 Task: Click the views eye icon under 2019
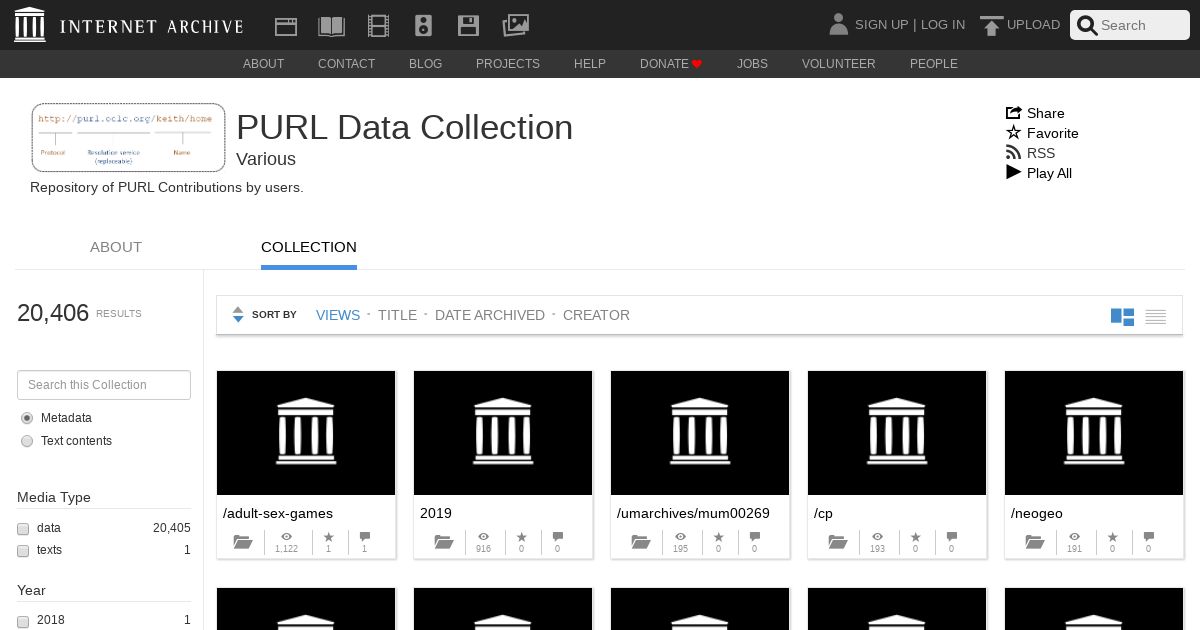[484, 537]
